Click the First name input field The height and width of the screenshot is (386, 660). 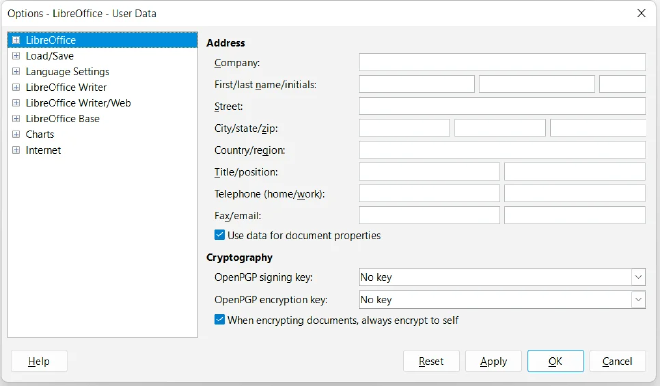(x=417, y=84)
